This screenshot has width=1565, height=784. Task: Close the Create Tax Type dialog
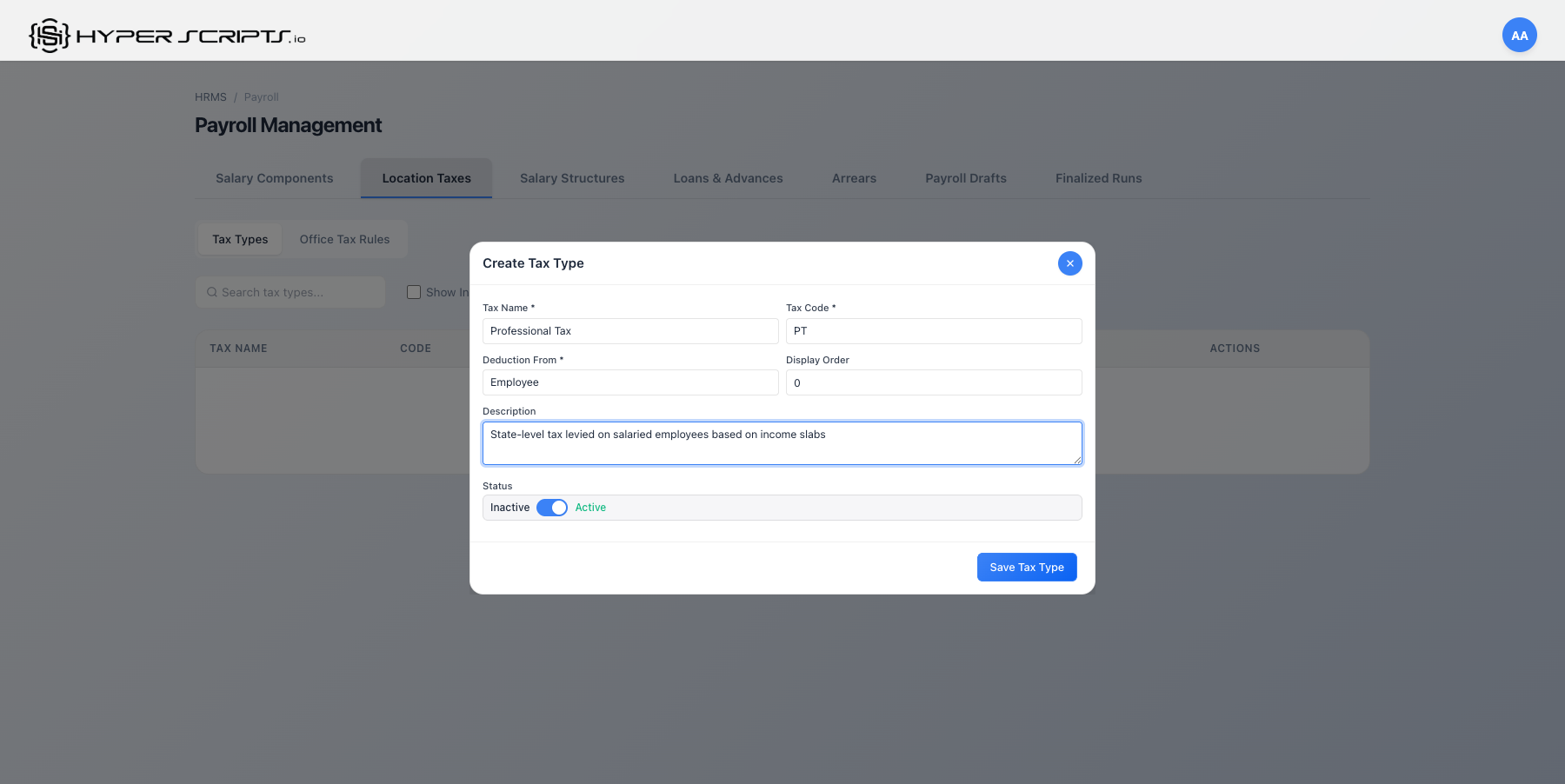tap(1069, 262)
